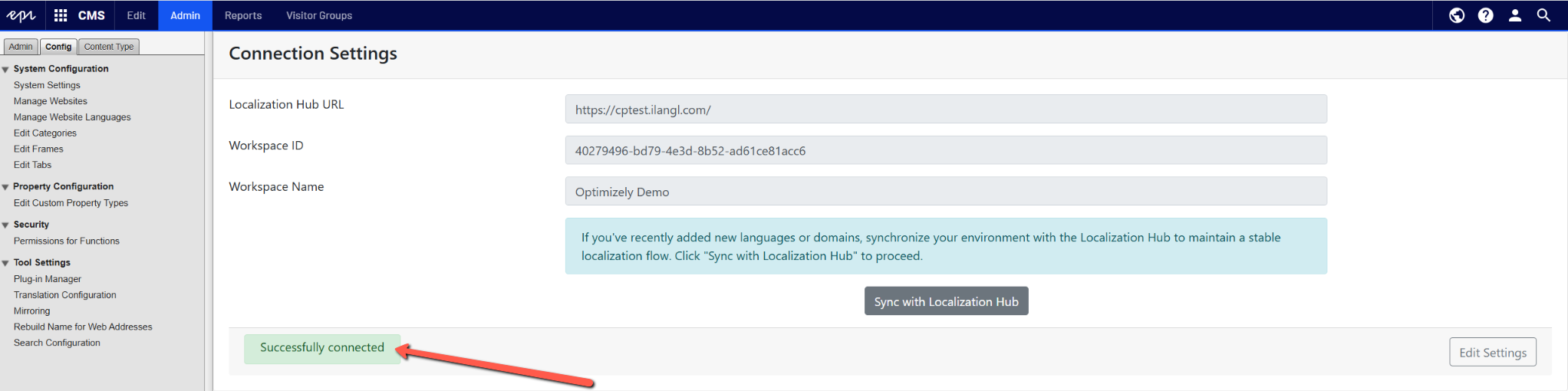Switch to the Admin sidebar tab
Screen dimensions: 1568x391
tap(21, 47)
